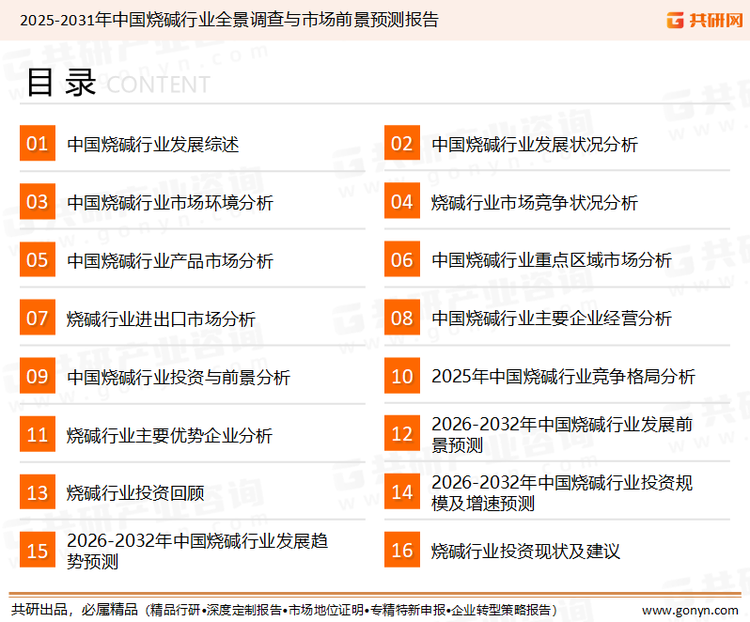Click the 共研网 logo in header

pyautogui.click(x=705, y=20)
